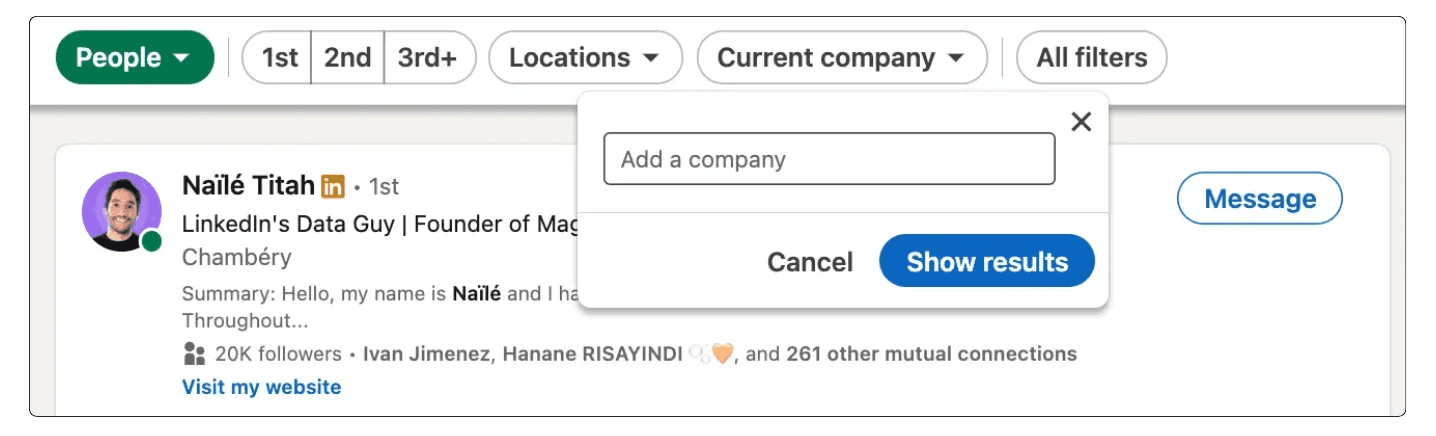Click the LinkedIn premium badge icon
1436x436 pixels.
pos(333,187)
